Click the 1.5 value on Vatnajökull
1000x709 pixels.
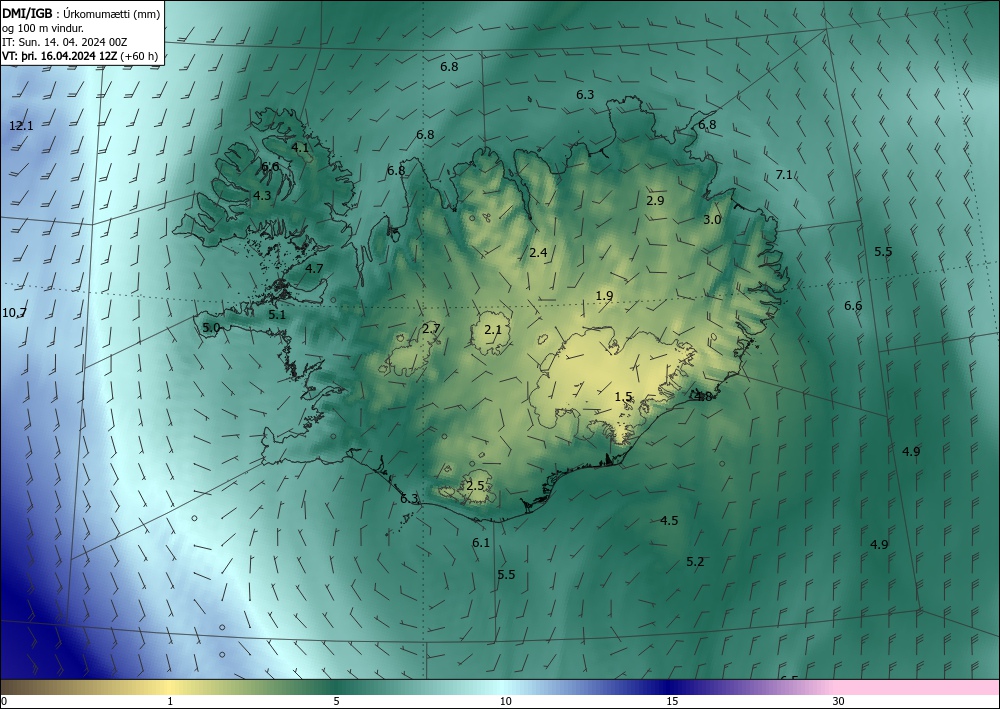[x=623, y=397]
